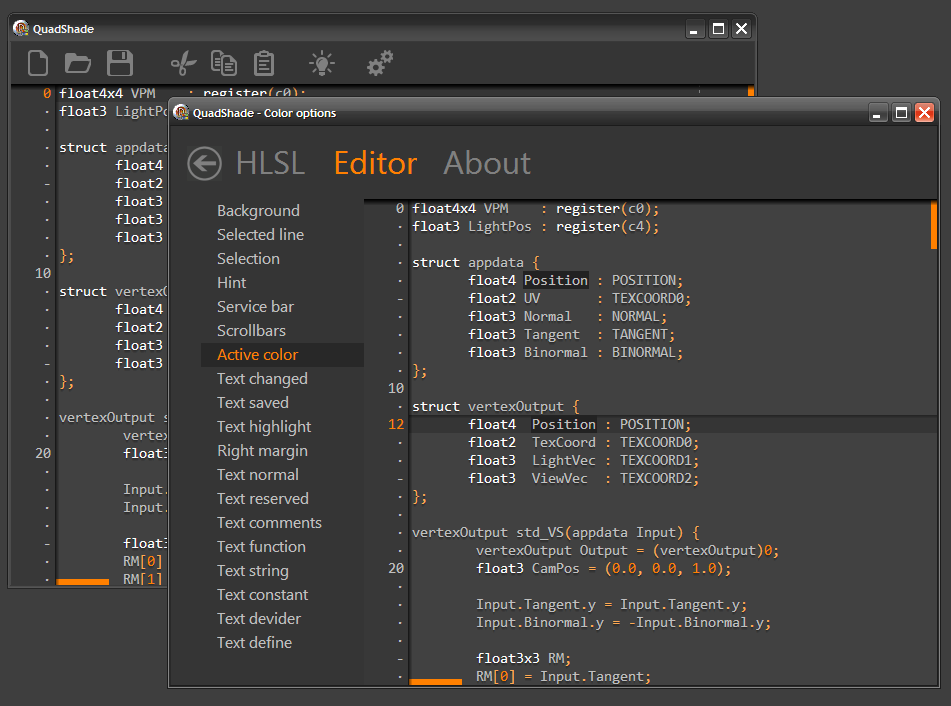
Task: Click the Active color option
Action: coord(282,355)
